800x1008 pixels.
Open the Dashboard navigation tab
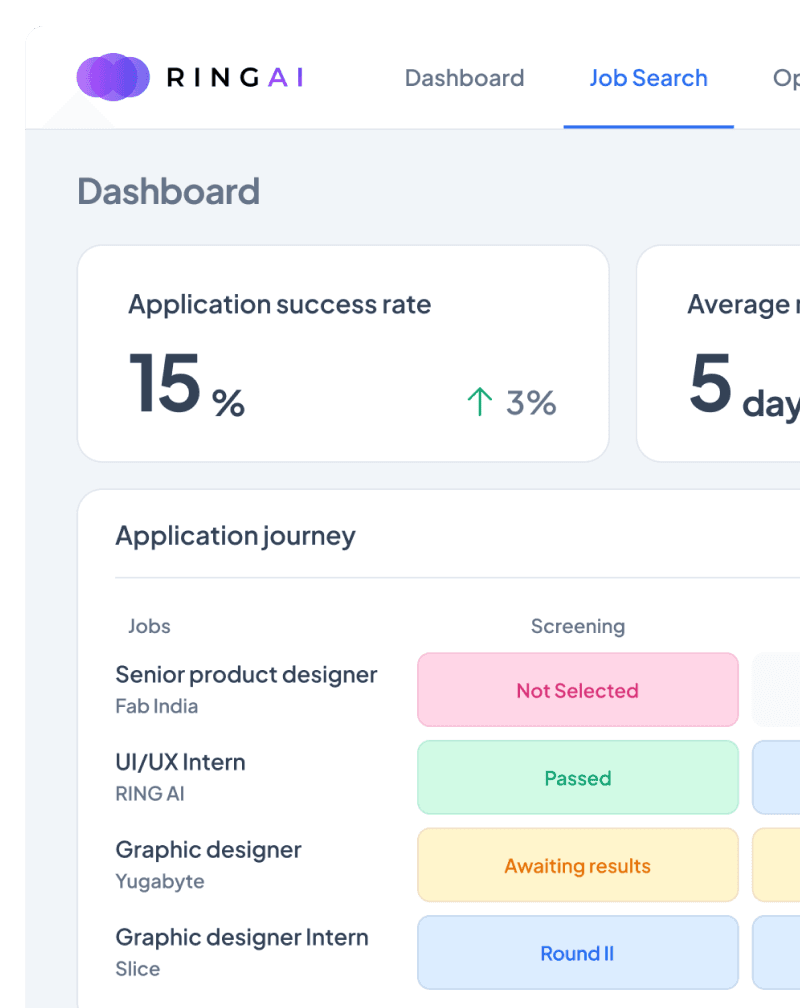pyautogui.click(x=464, y=78)
